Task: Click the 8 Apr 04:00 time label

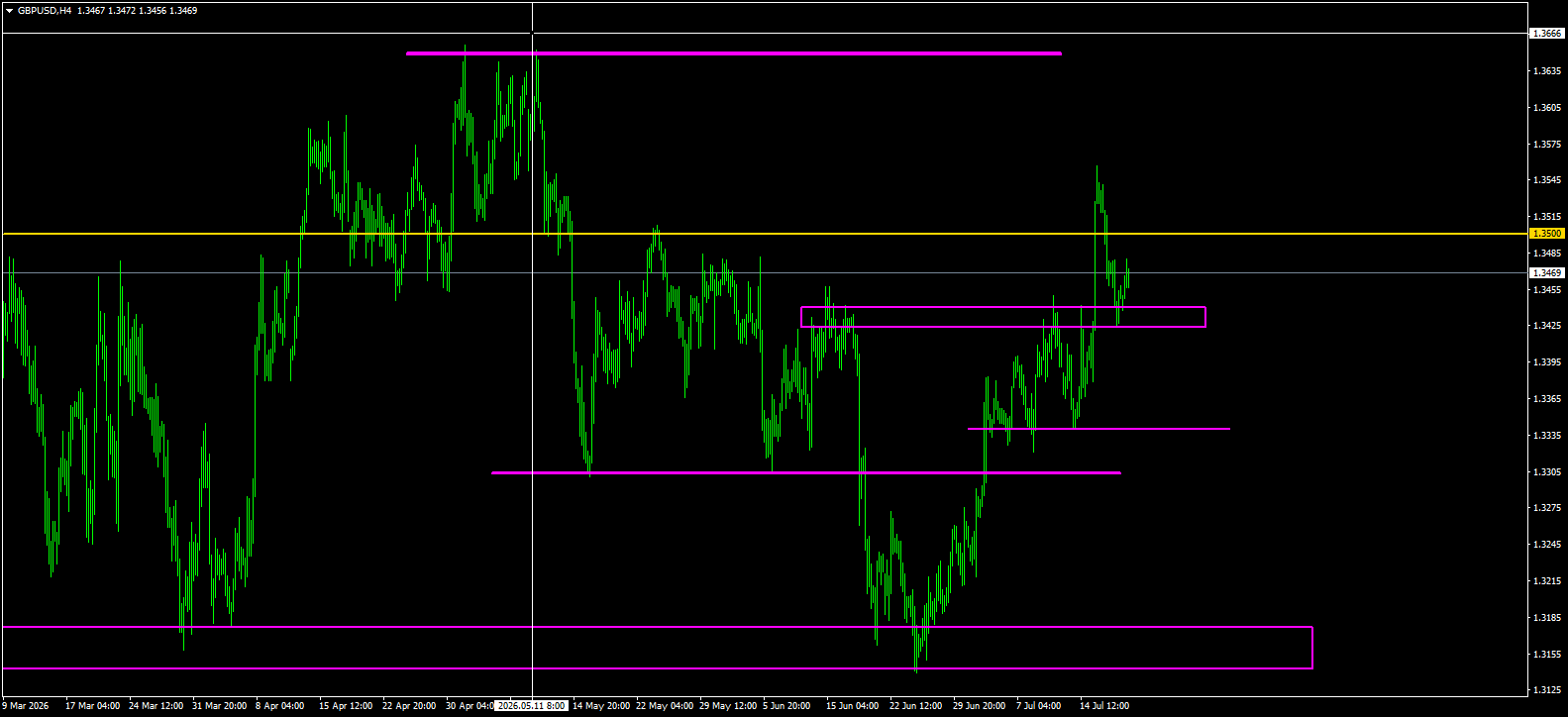Action: pos(280,706)
